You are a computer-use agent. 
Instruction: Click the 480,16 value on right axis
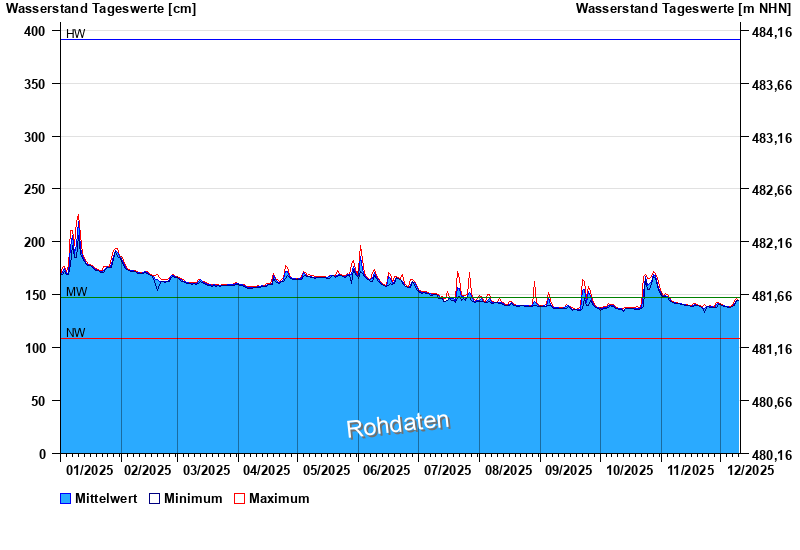point(771,454)
